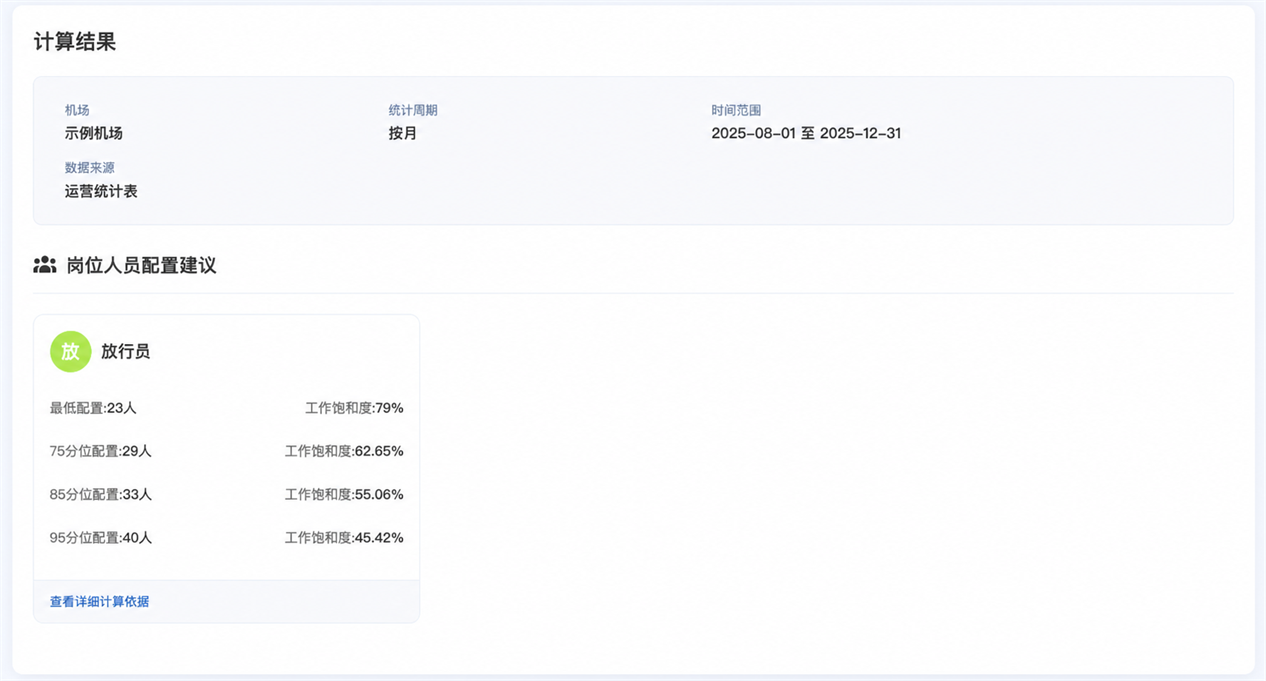Select the 运营统计表 data source value
Viewport: 1266px width, 681px height.
click(101, 191)
